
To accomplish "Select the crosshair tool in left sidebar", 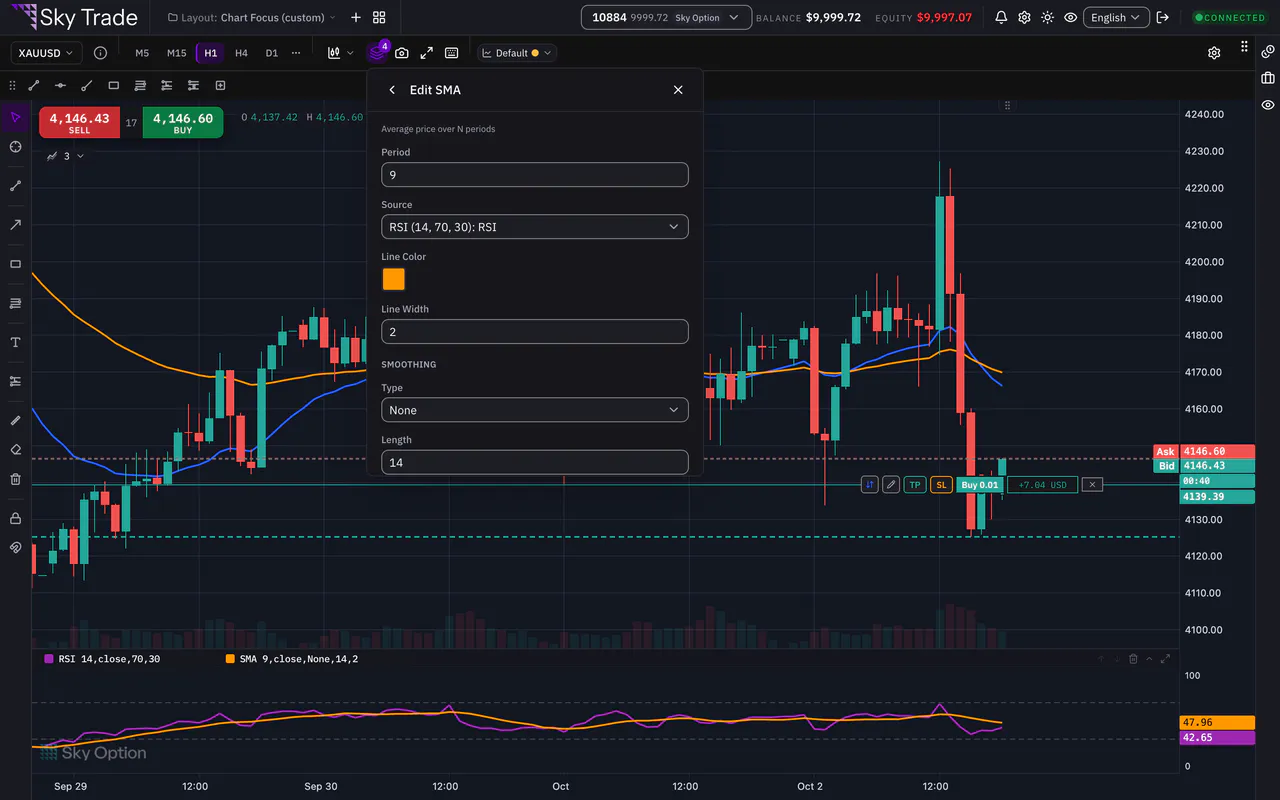I will tap(15, 147).
